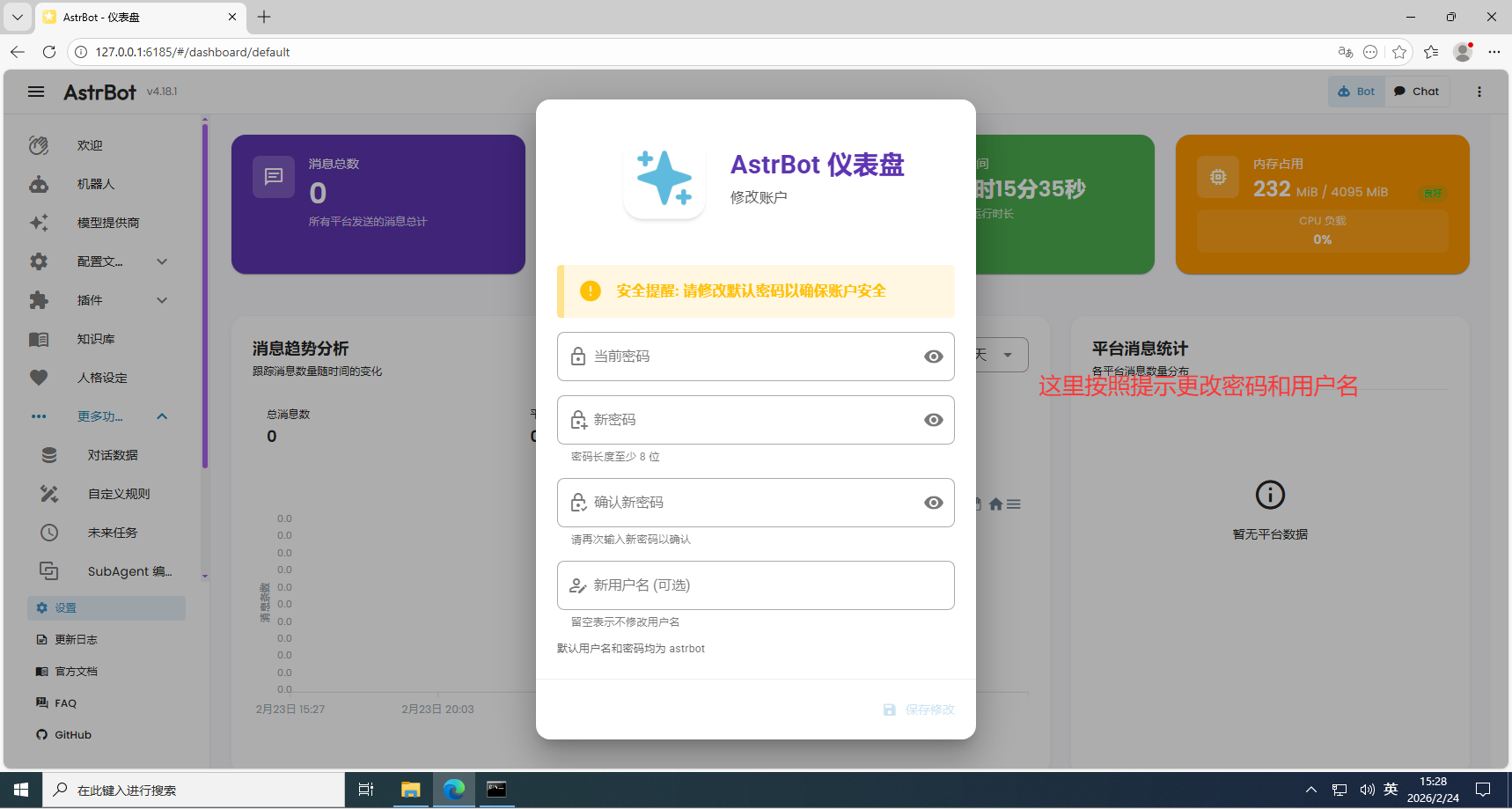The height and width of the screenshot is (809, 1512).
Task: Open browser favorites list icon
Action: [1431, 52]
